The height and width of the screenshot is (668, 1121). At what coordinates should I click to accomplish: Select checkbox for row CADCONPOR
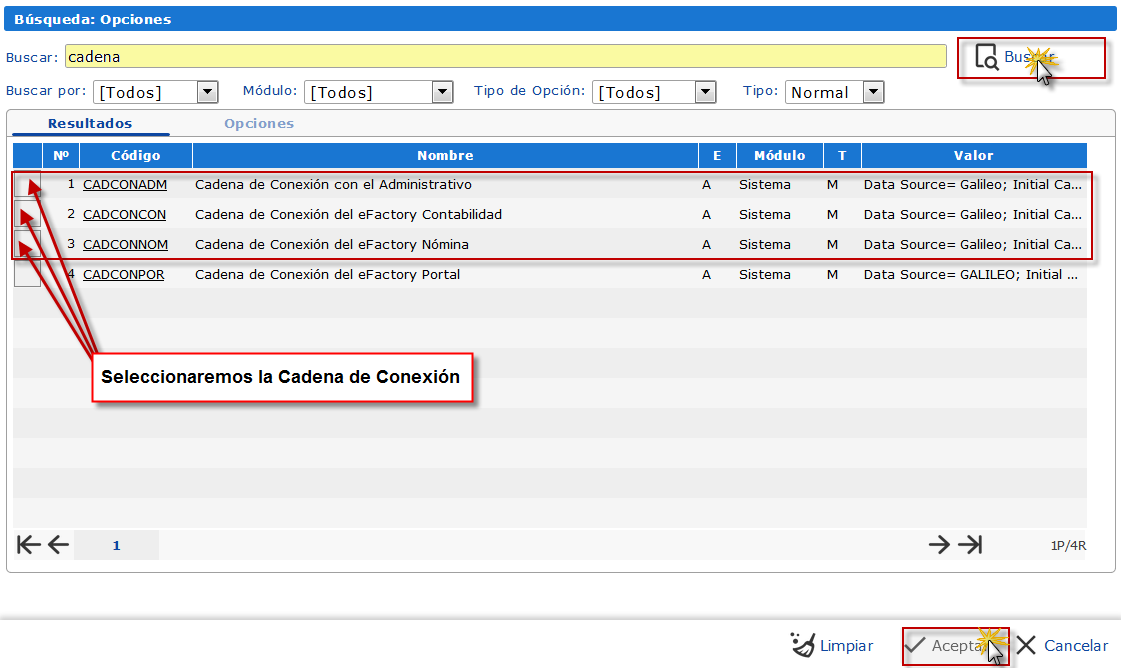pyautogui.click(x=27, y=275)
